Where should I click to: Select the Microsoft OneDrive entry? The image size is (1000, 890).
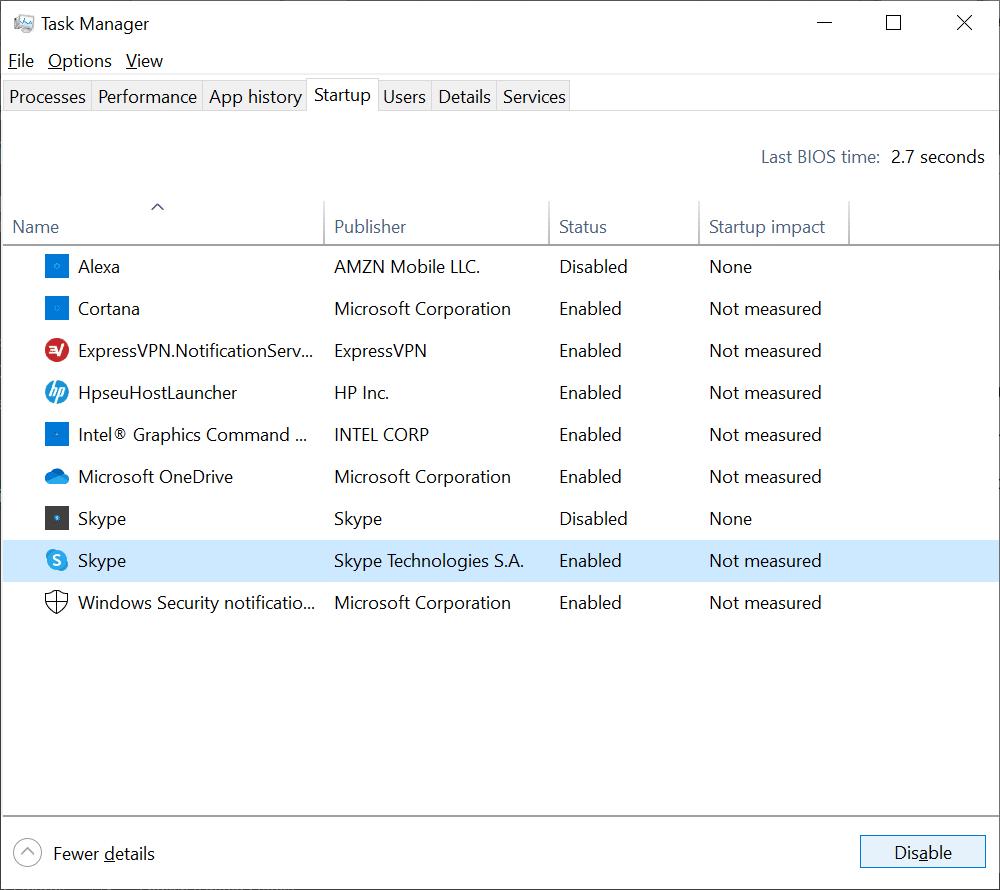point(156,477)
